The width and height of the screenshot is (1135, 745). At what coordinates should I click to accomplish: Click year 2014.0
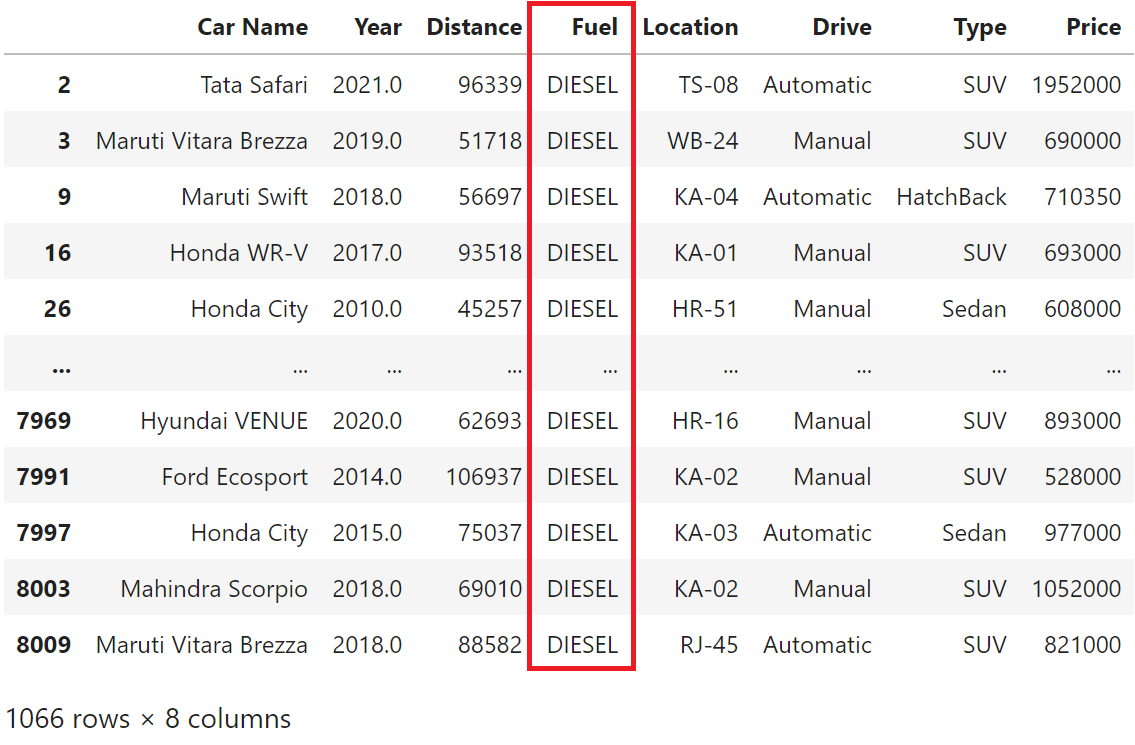click(367, 477)
